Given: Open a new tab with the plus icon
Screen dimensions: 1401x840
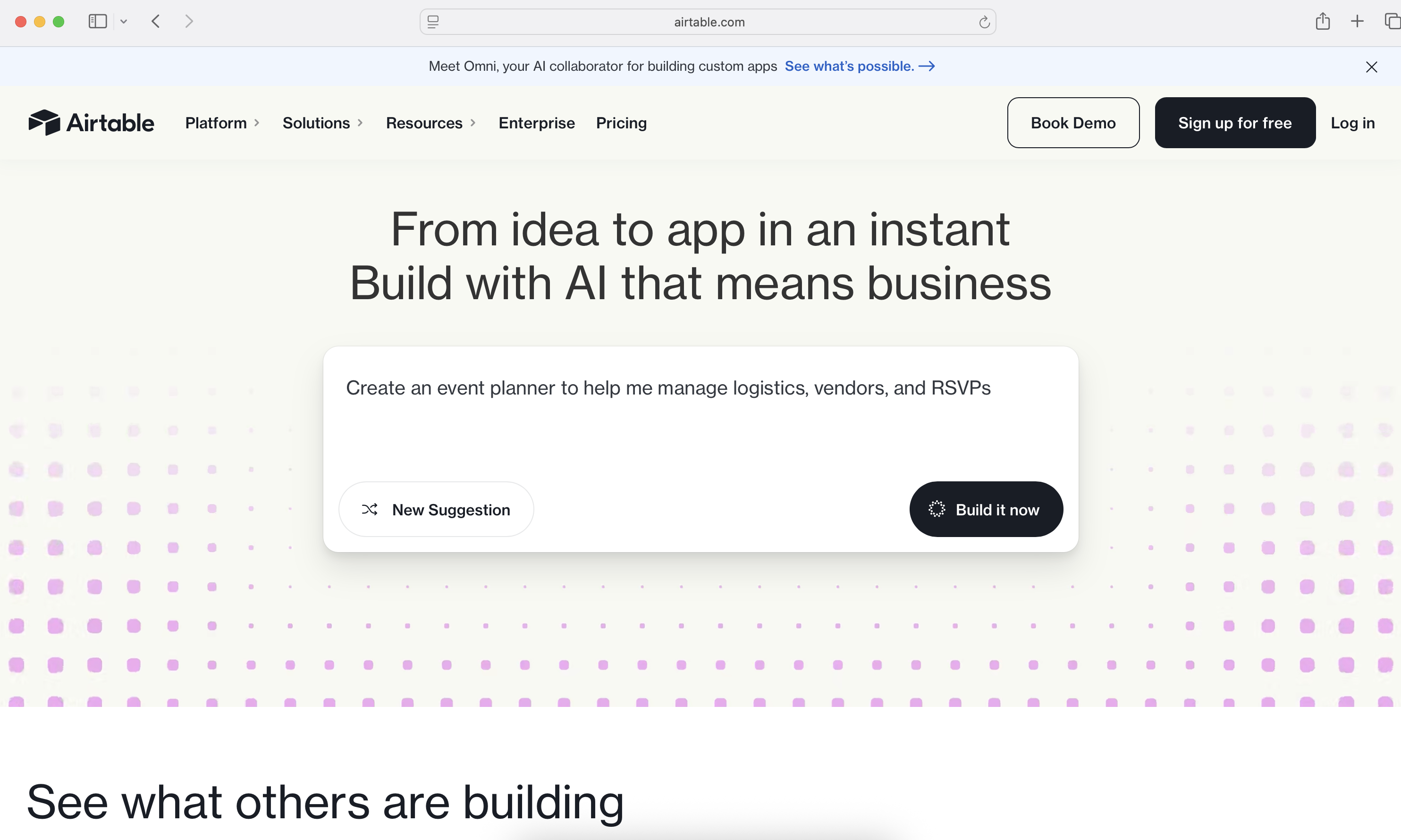Looking at the screenshot, I should 1357,22.
